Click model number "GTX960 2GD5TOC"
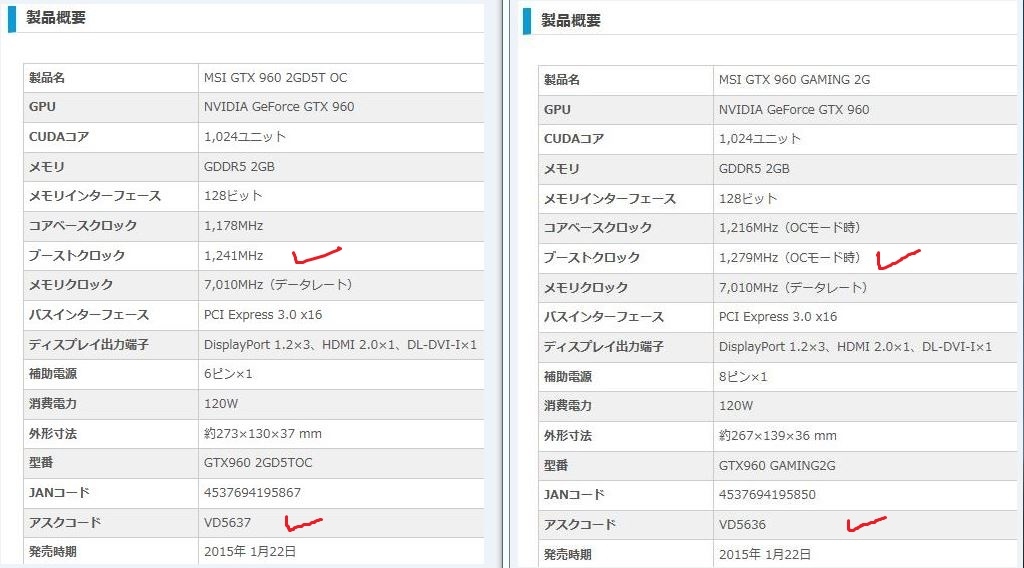The height and width of the screenshot is (568, 1024). tap(258, 463)
